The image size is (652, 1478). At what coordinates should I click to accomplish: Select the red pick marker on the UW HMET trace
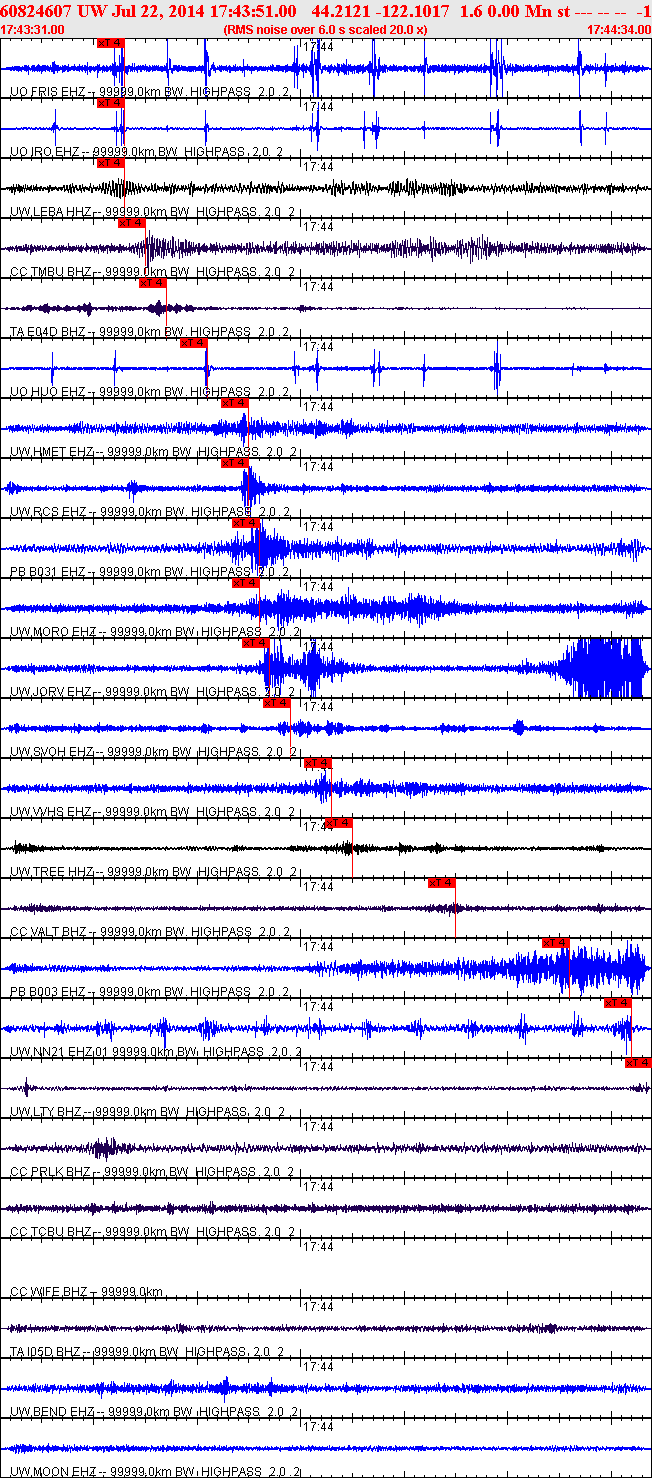pos(234,403)
